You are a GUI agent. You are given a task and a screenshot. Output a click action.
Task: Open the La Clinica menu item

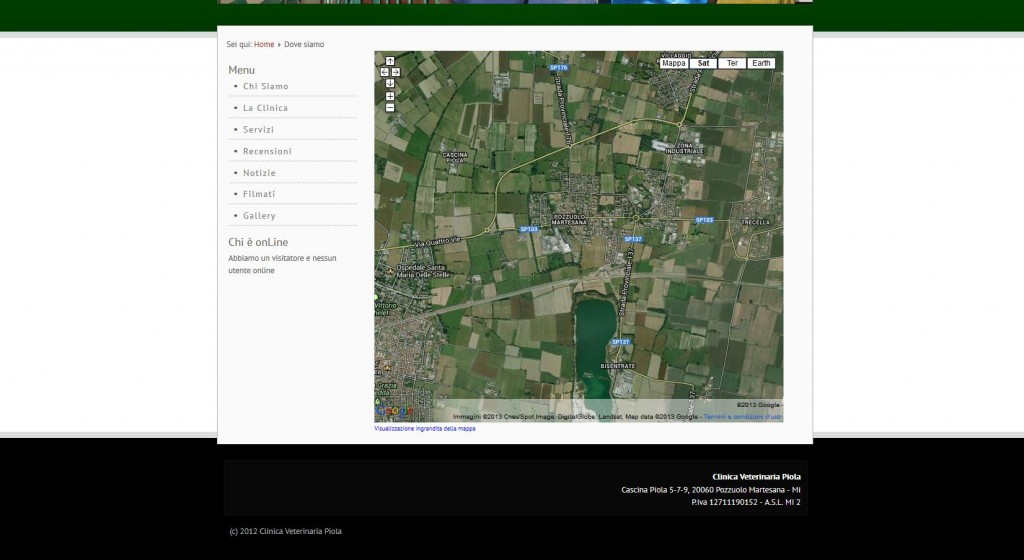[x=265, y=108]
